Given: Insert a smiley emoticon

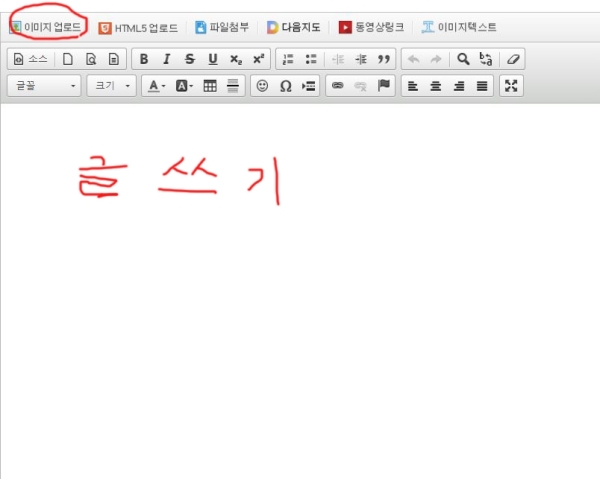Looking at the screenshot, I should coord(262,86).
